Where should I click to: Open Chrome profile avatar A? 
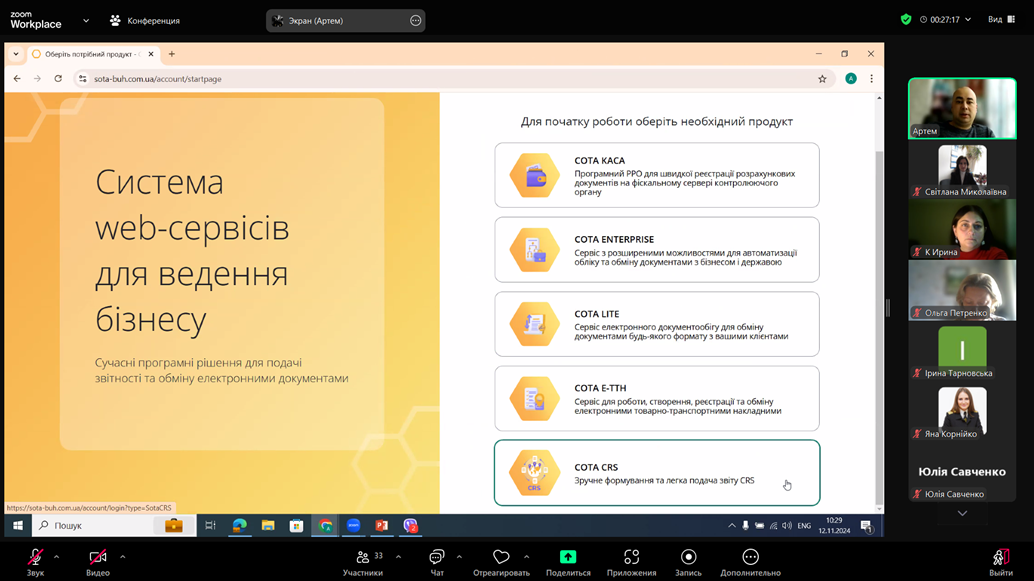(851, 78)
